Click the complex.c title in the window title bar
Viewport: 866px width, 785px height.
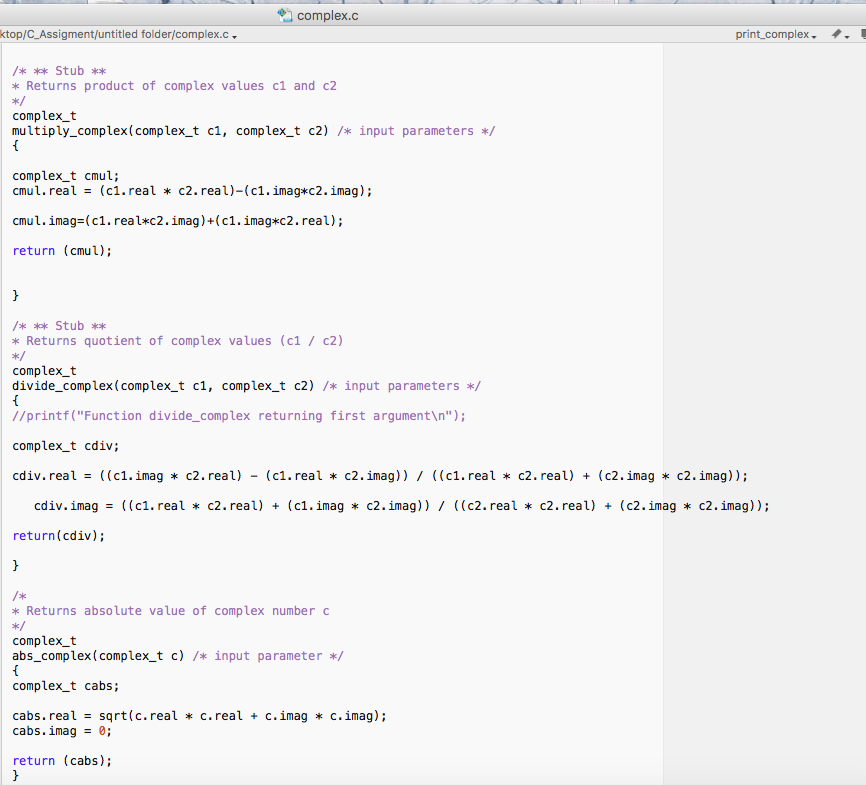point(325,15)
